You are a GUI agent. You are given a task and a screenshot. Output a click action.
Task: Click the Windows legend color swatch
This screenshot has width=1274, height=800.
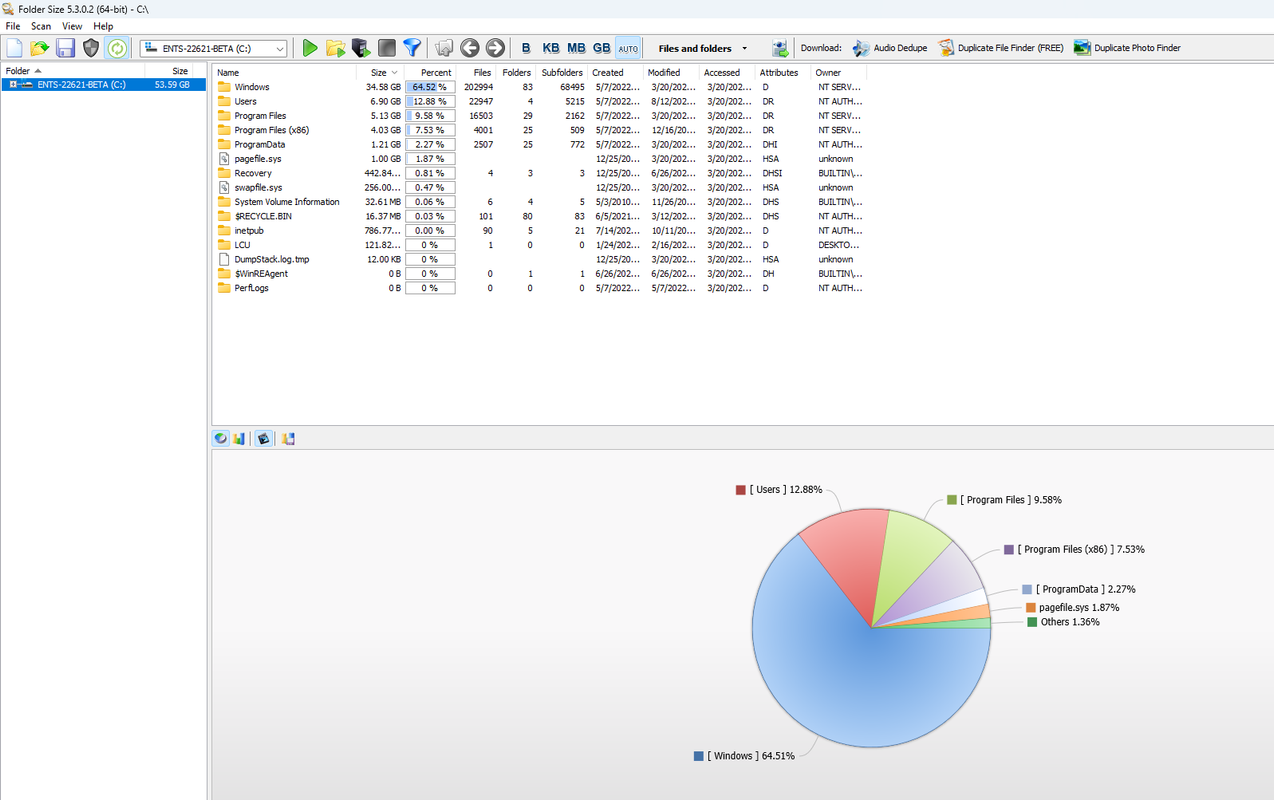[698, 756]
